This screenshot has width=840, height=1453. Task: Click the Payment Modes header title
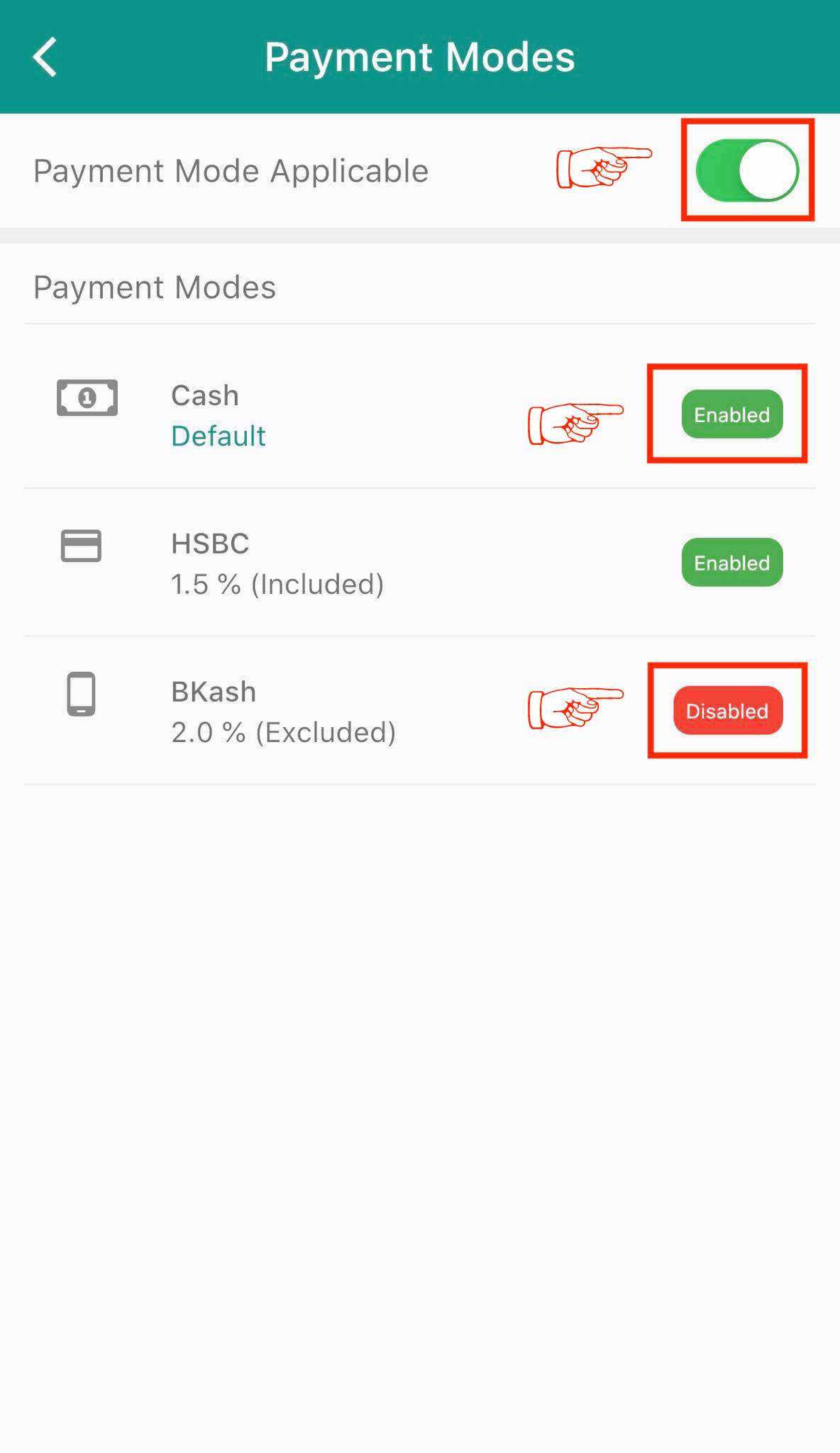419,57
